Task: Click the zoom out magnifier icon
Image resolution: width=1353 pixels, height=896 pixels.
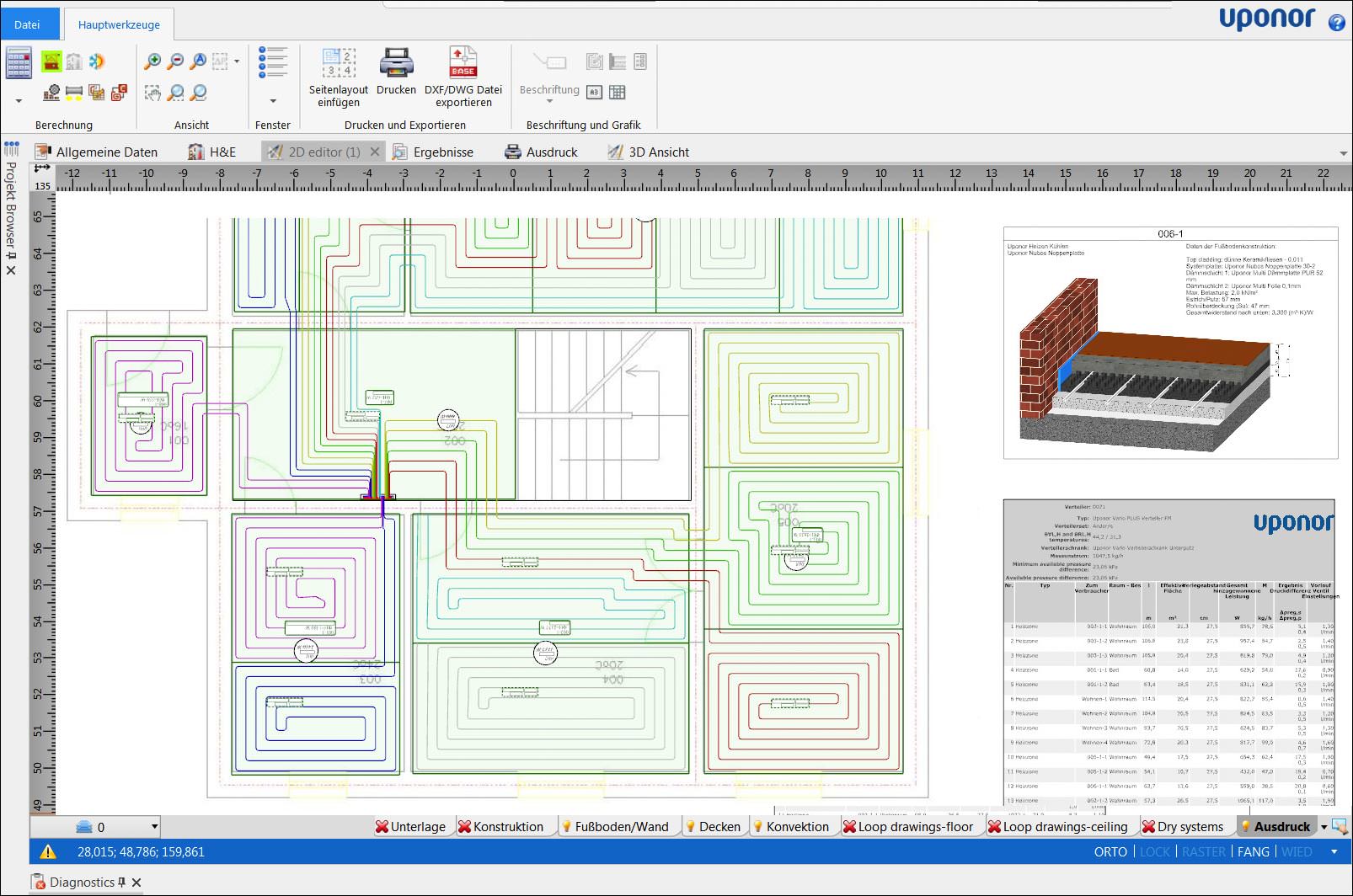Action: [175, 61]
